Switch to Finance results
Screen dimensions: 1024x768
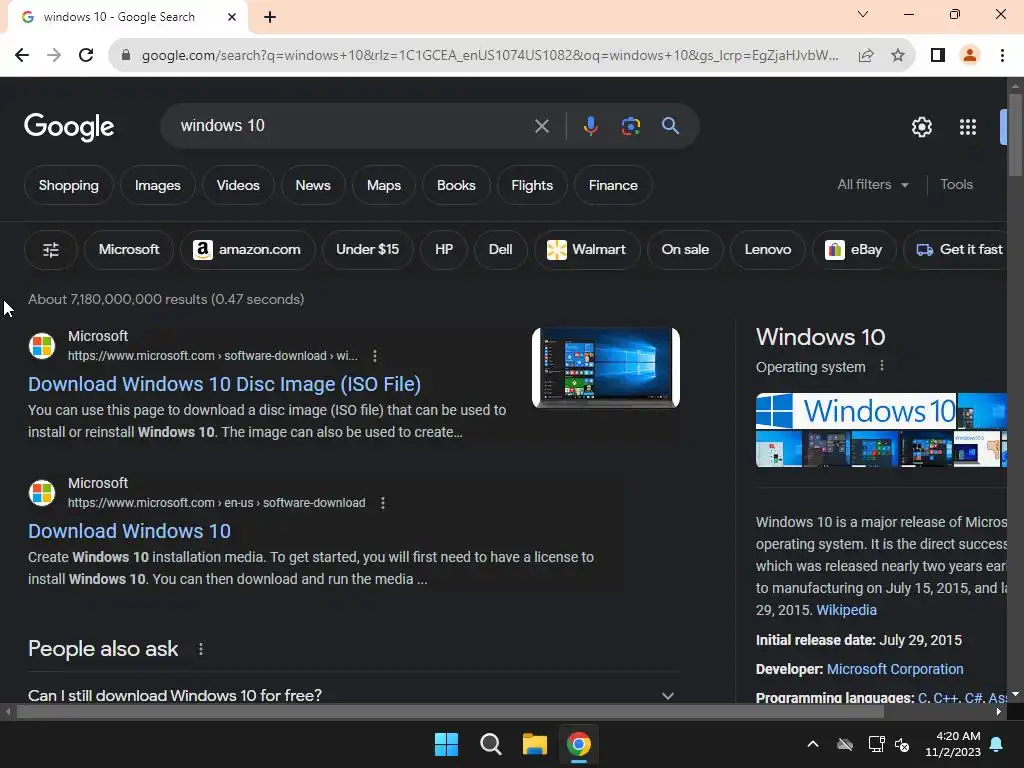click(613, 185)
